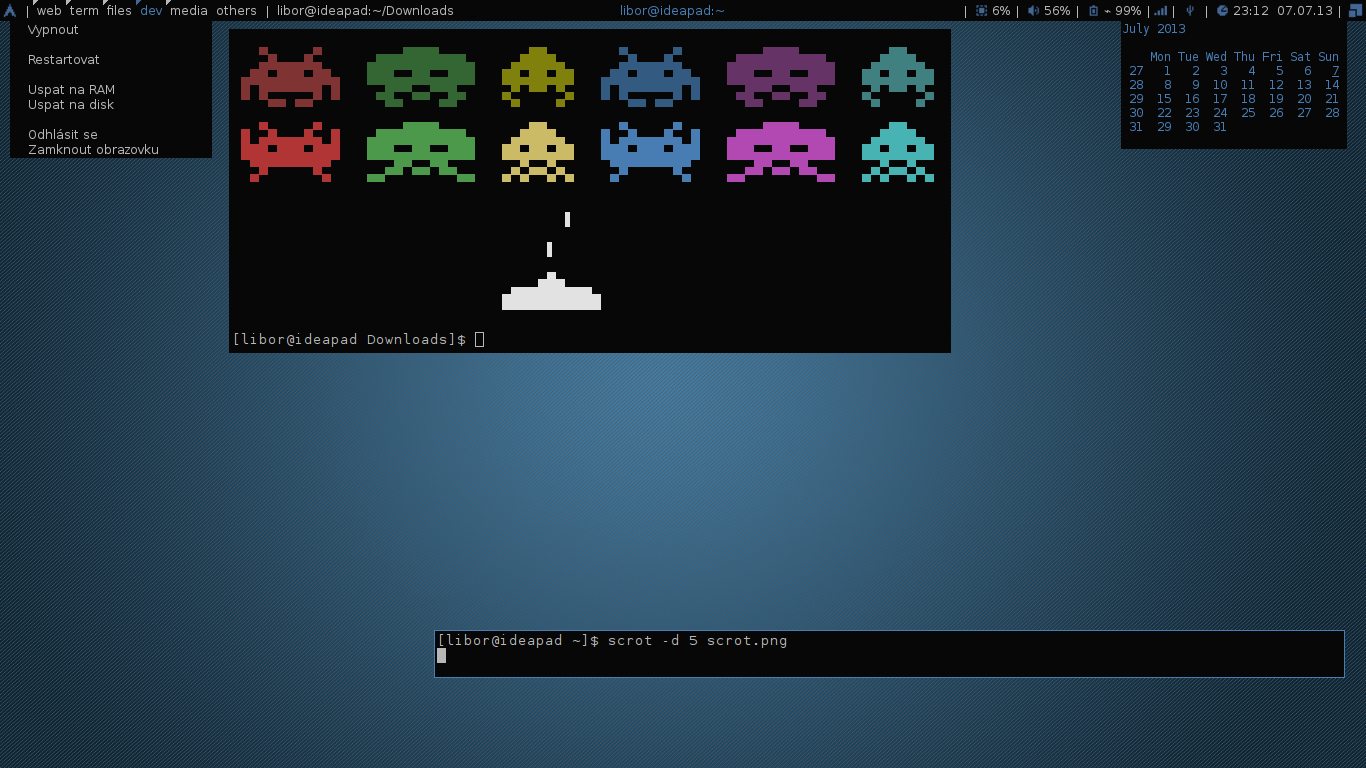The image size is (1366, 768).
Task: Open the Arch logo launcher menu
Action: (x=10, y=11)
